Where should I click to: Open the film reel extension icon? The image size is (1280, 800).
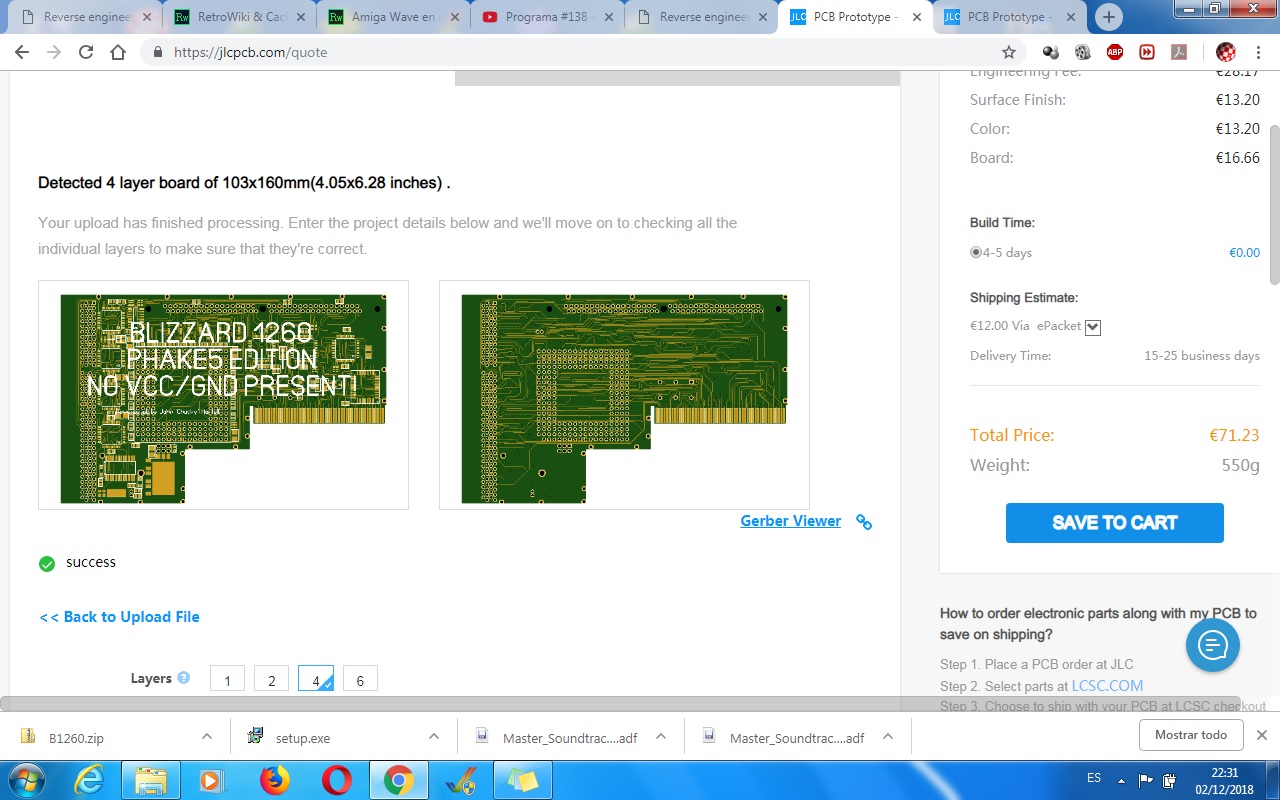point(1083,52)
